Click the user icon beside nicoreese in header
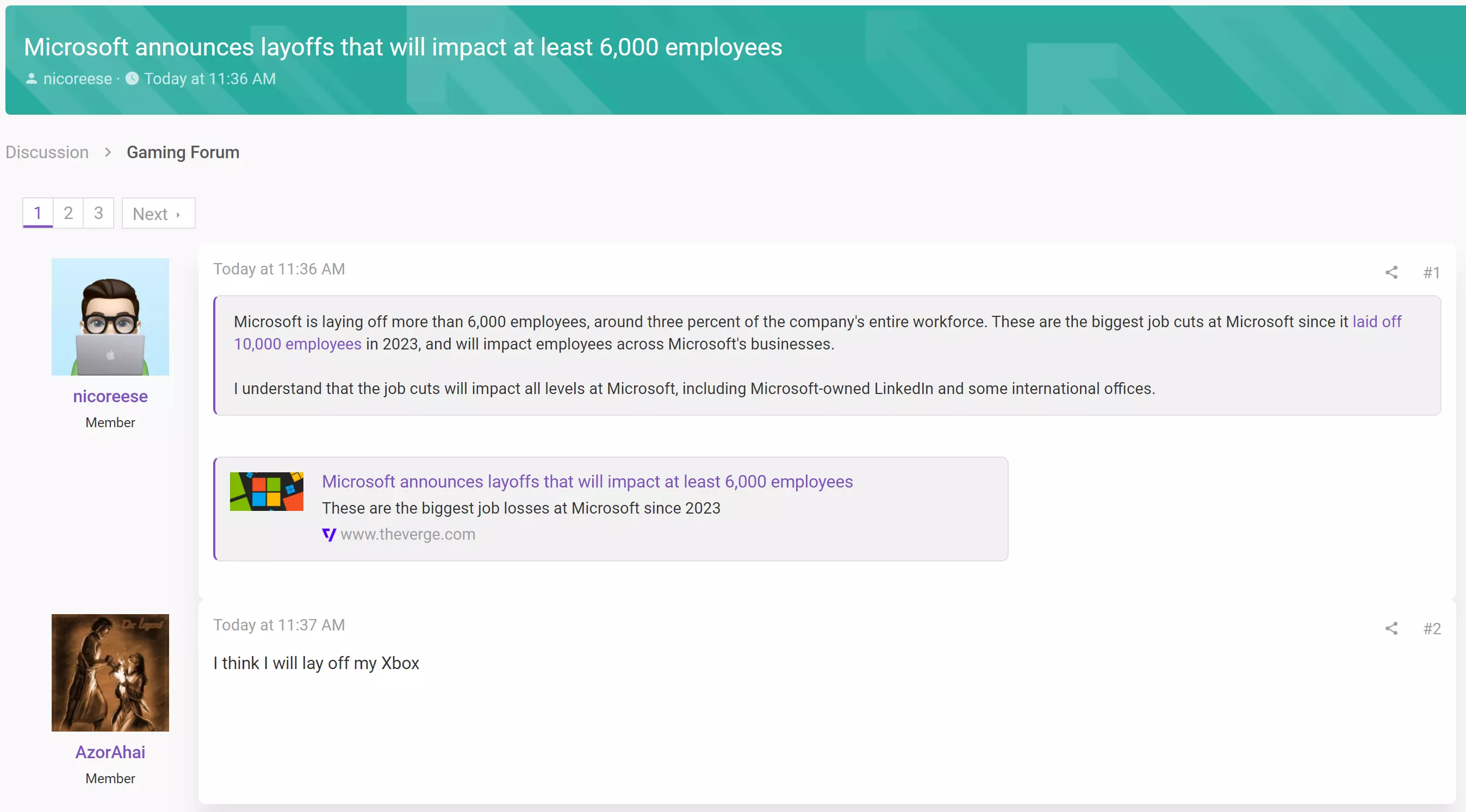 [x=32, y=78]
